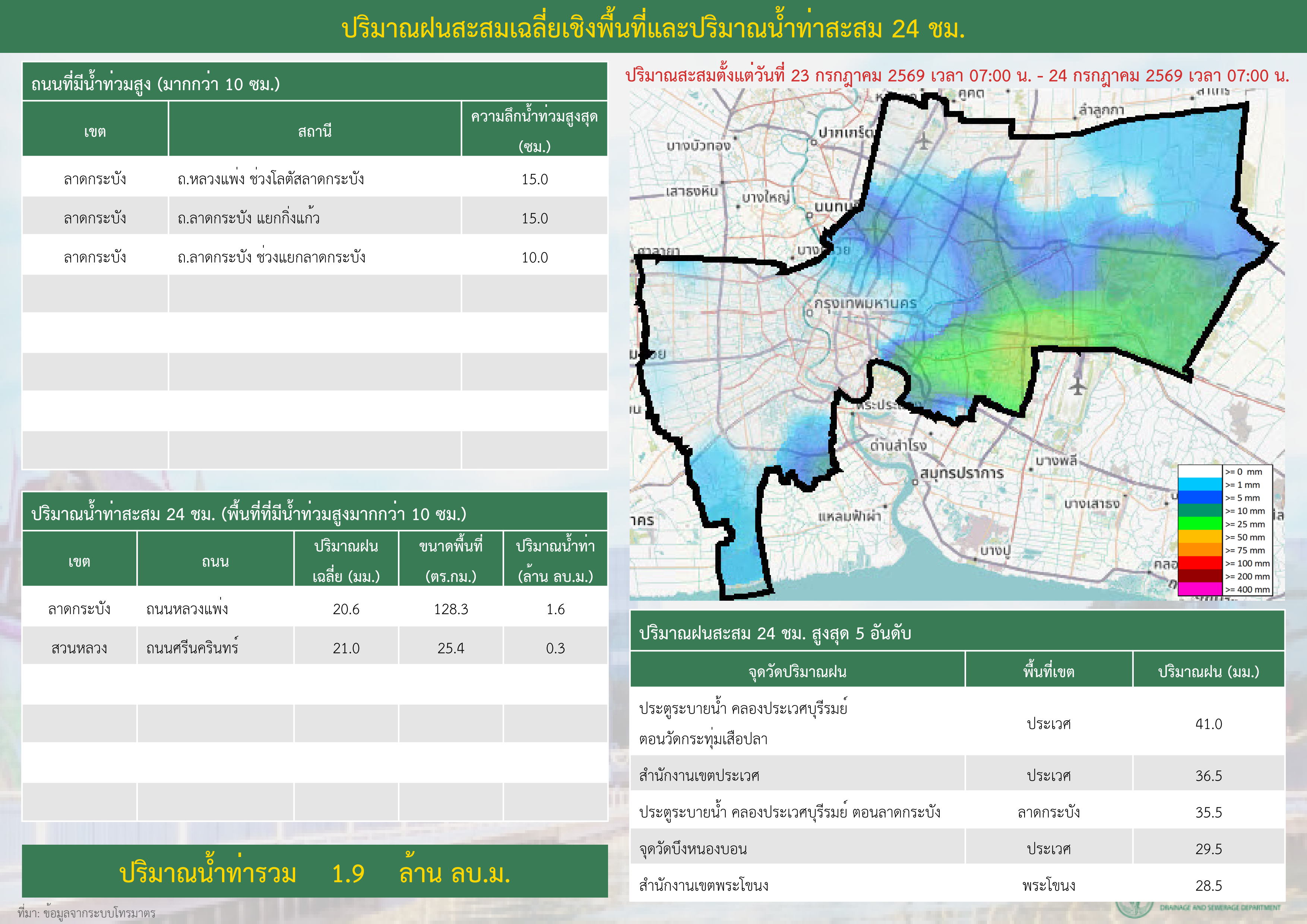
Task: Click the 15.0 depth in the ถ.หลวงแพ่ง row
Action: [535, 179]
